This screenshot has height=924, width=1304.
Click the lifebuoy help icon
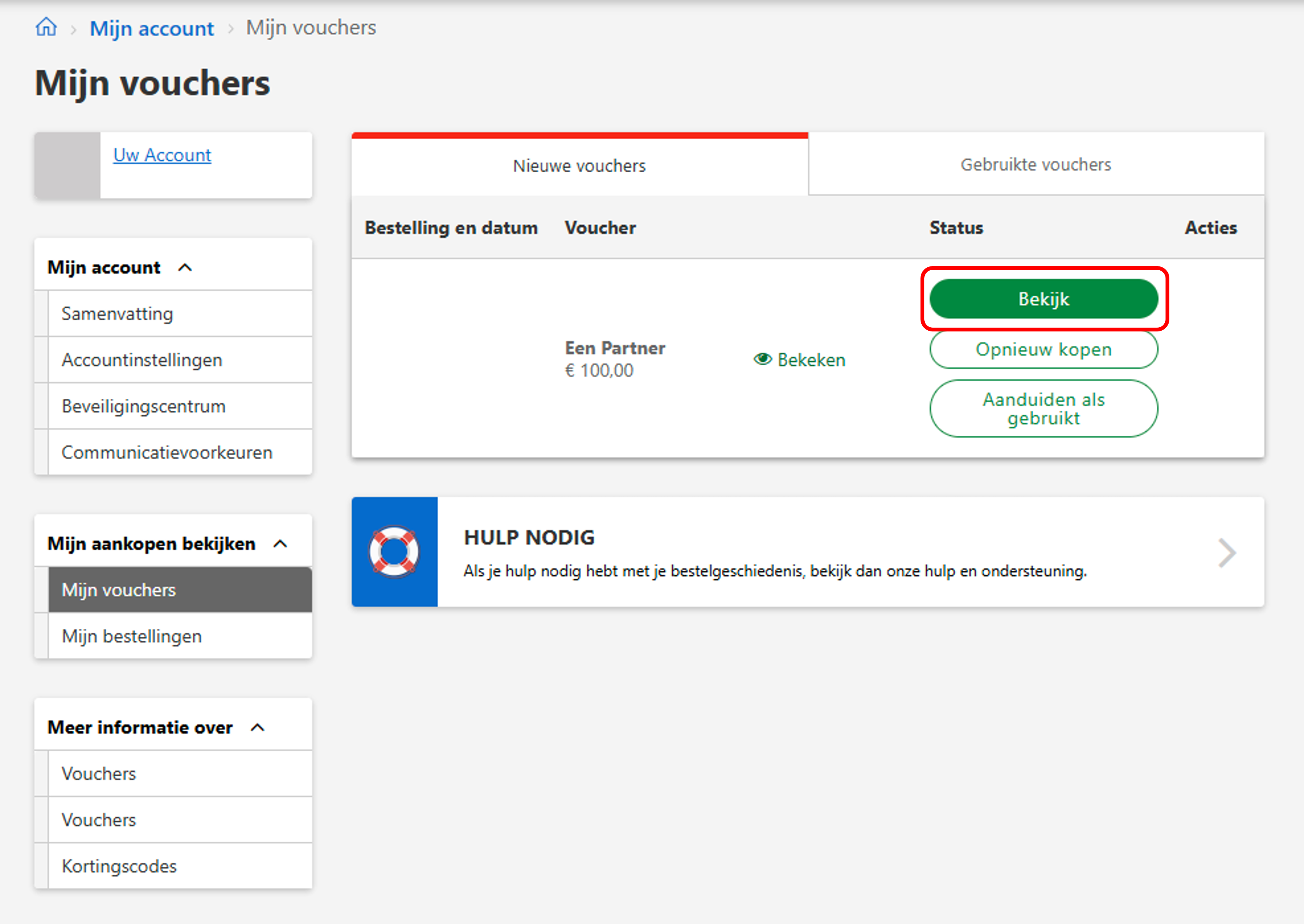[x=394, y=552]
